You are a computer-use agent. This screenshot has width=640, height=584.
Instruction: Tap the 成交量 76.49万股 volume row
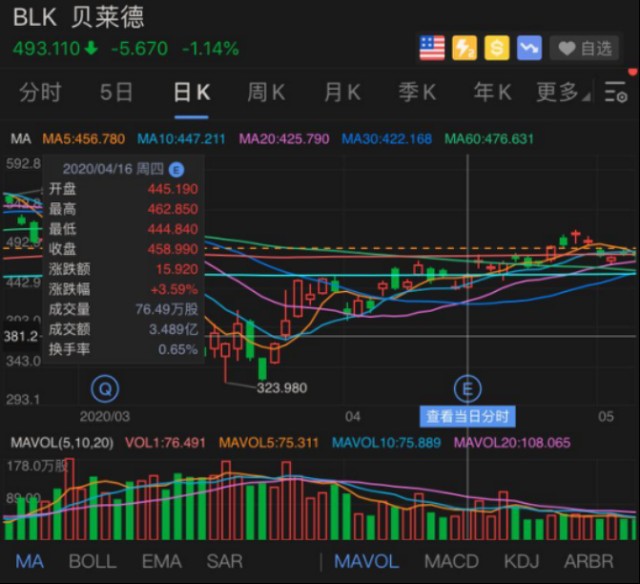(123, 309)
